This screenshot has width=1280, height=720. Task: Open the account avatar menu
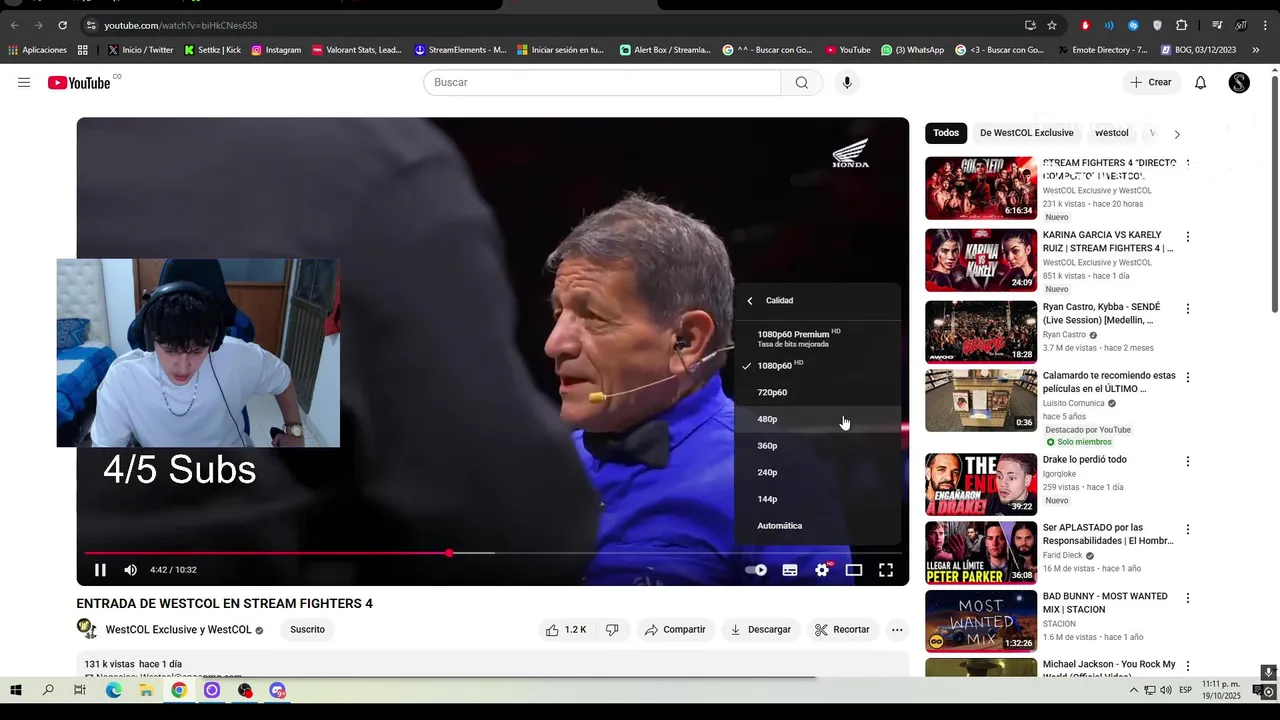(x=1239, y=82)
